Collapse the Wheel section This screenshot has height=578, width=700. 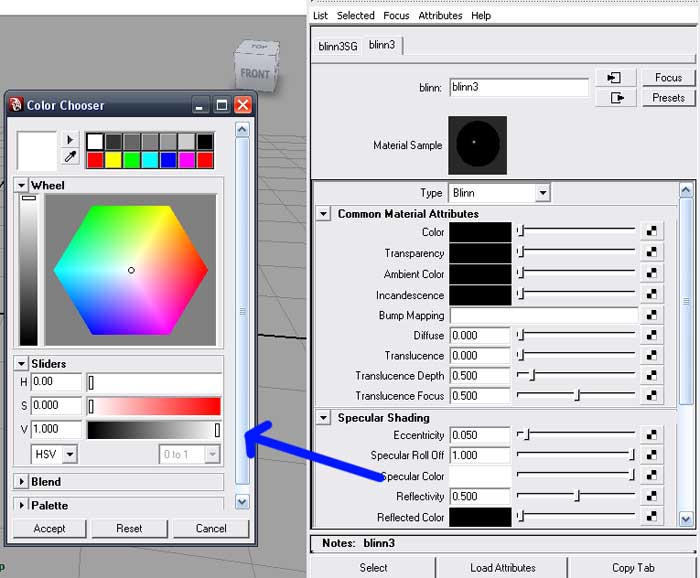coord(21,185)
